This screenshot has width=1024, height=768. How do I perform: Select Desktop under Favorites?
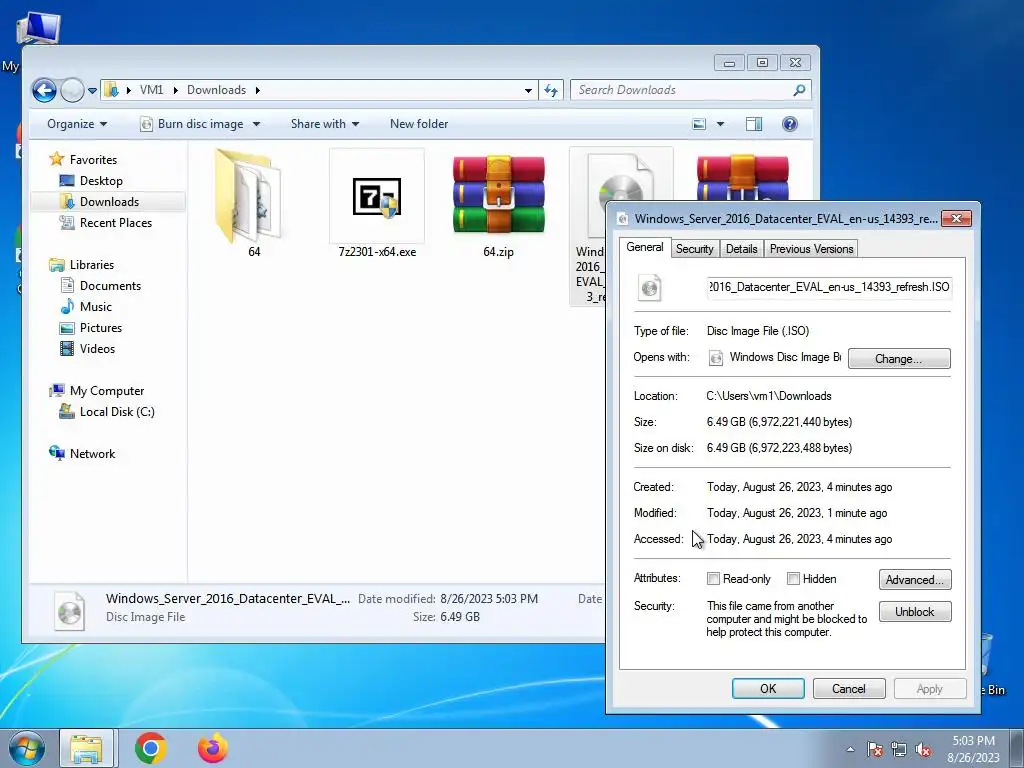[x=91, y=181]
